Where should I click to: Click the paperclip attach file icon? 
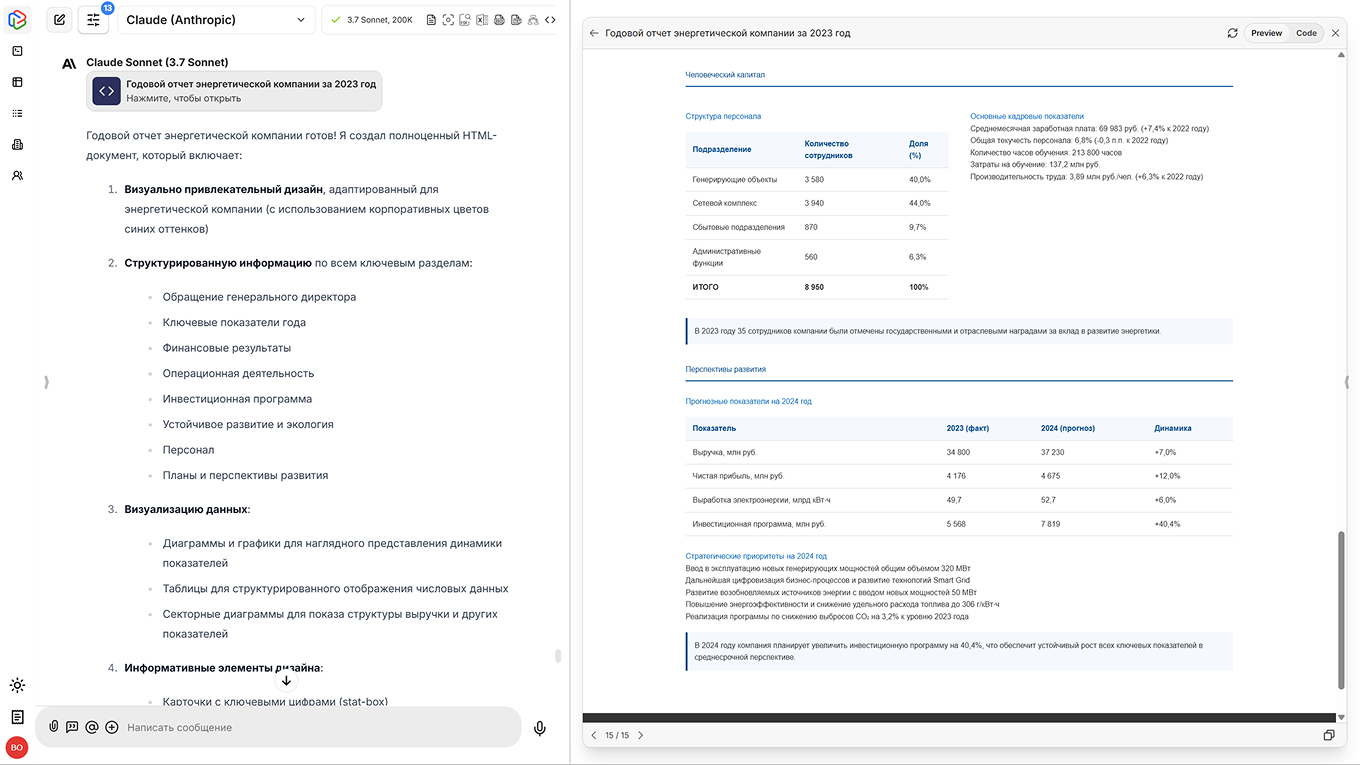54,727
